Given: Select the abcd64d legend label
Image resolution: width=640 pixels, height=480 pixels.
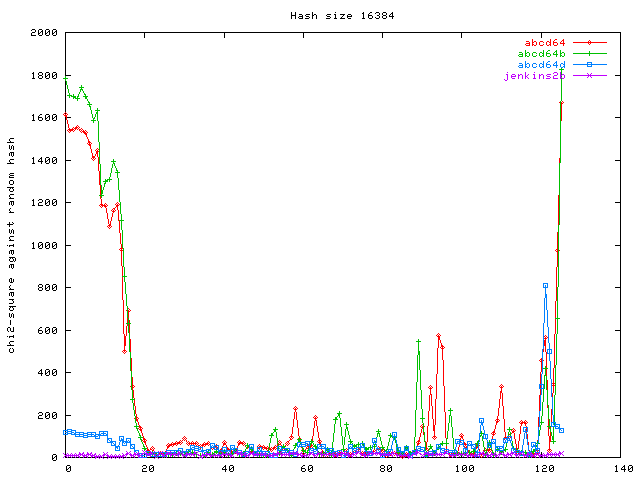Looking at the screenshot, I should click(542, 64).
